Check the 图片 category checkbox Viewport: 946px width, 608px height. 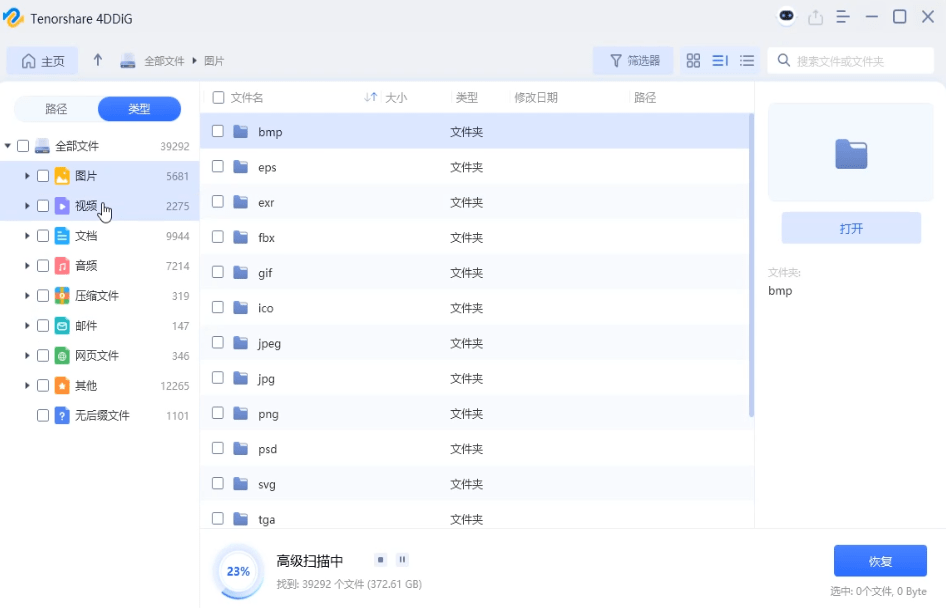(41, 174)
